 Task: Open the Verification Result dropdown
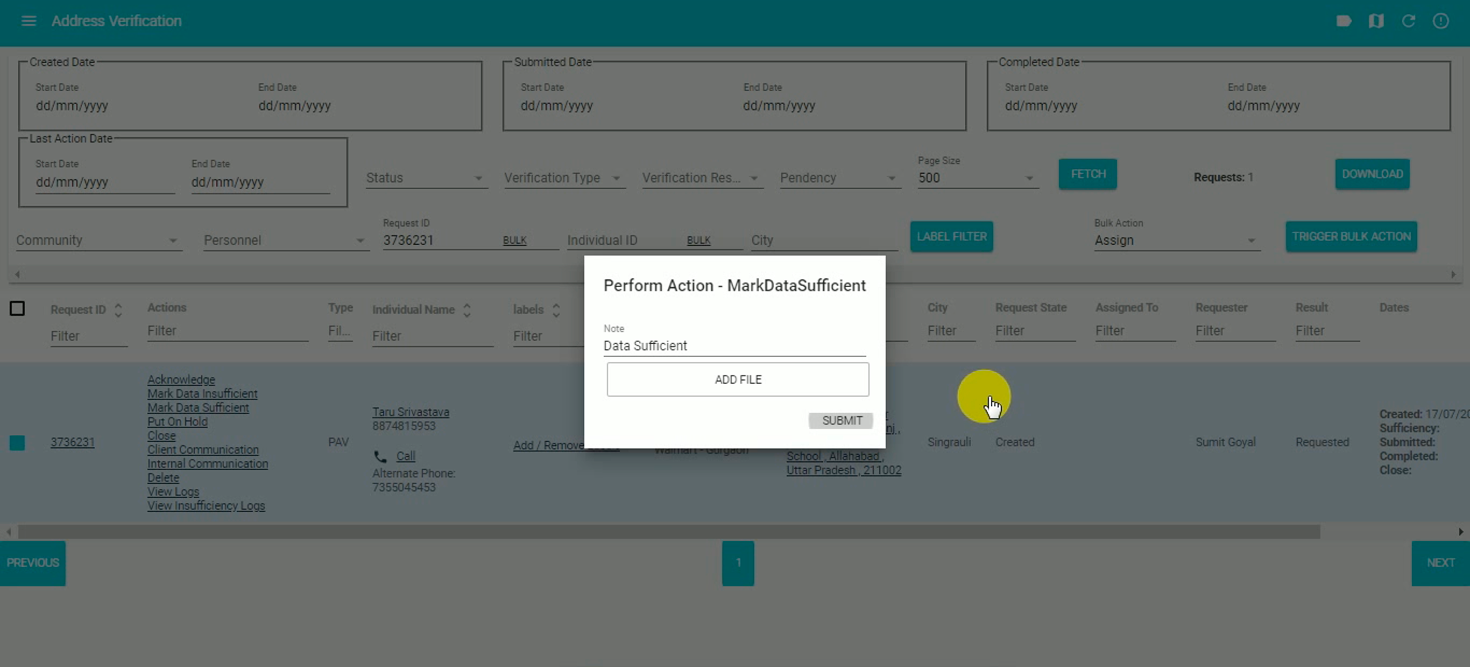pos(701,178)
